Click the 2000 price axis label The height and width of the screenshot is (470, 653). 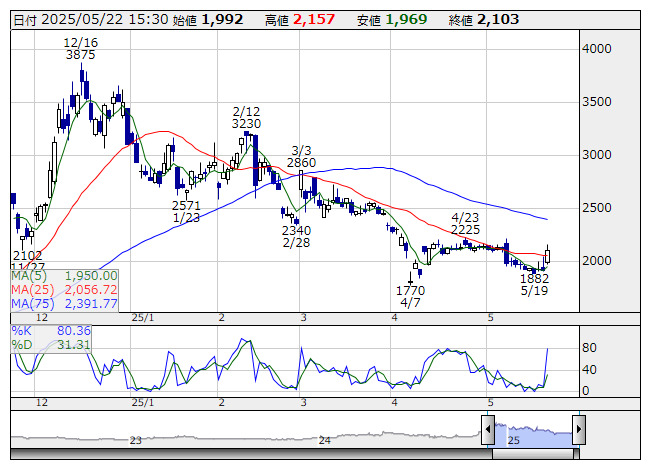point(596,261)
